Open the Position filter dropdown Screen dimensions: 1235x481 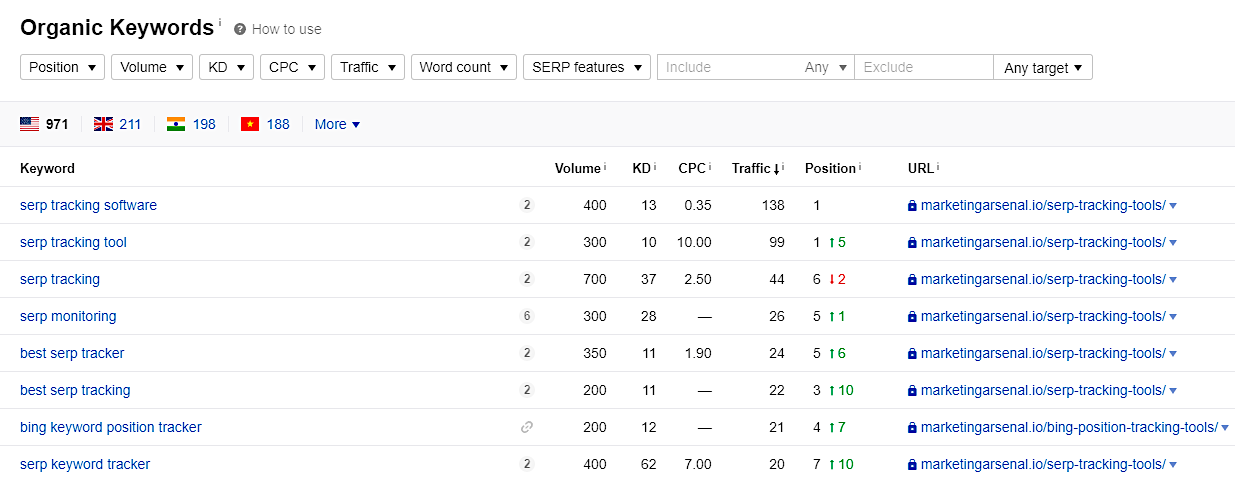point(62,67)
